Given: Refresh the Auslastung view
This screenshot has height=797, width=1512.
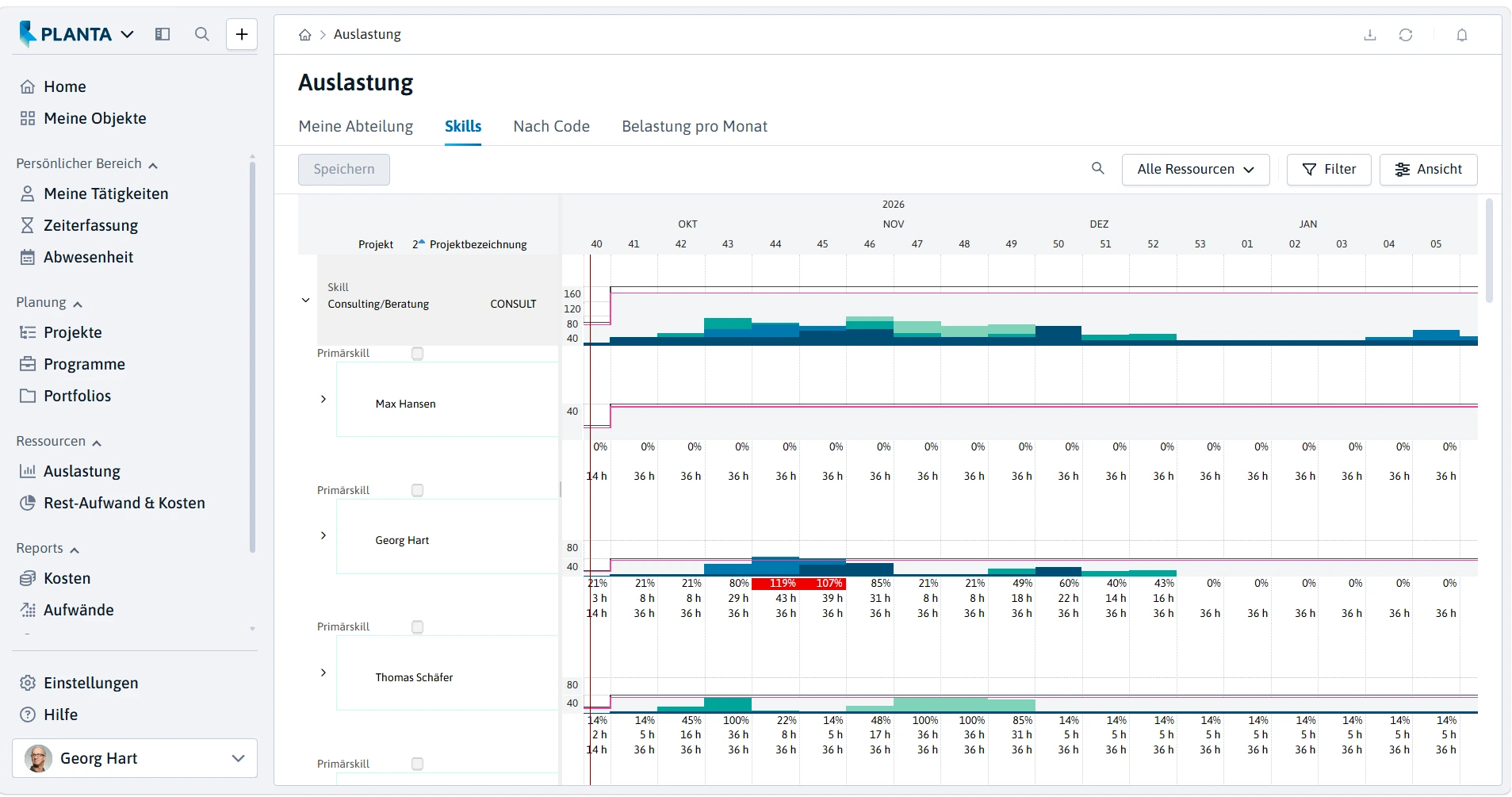Looking at the screenshot, I should click(1406, 35).
